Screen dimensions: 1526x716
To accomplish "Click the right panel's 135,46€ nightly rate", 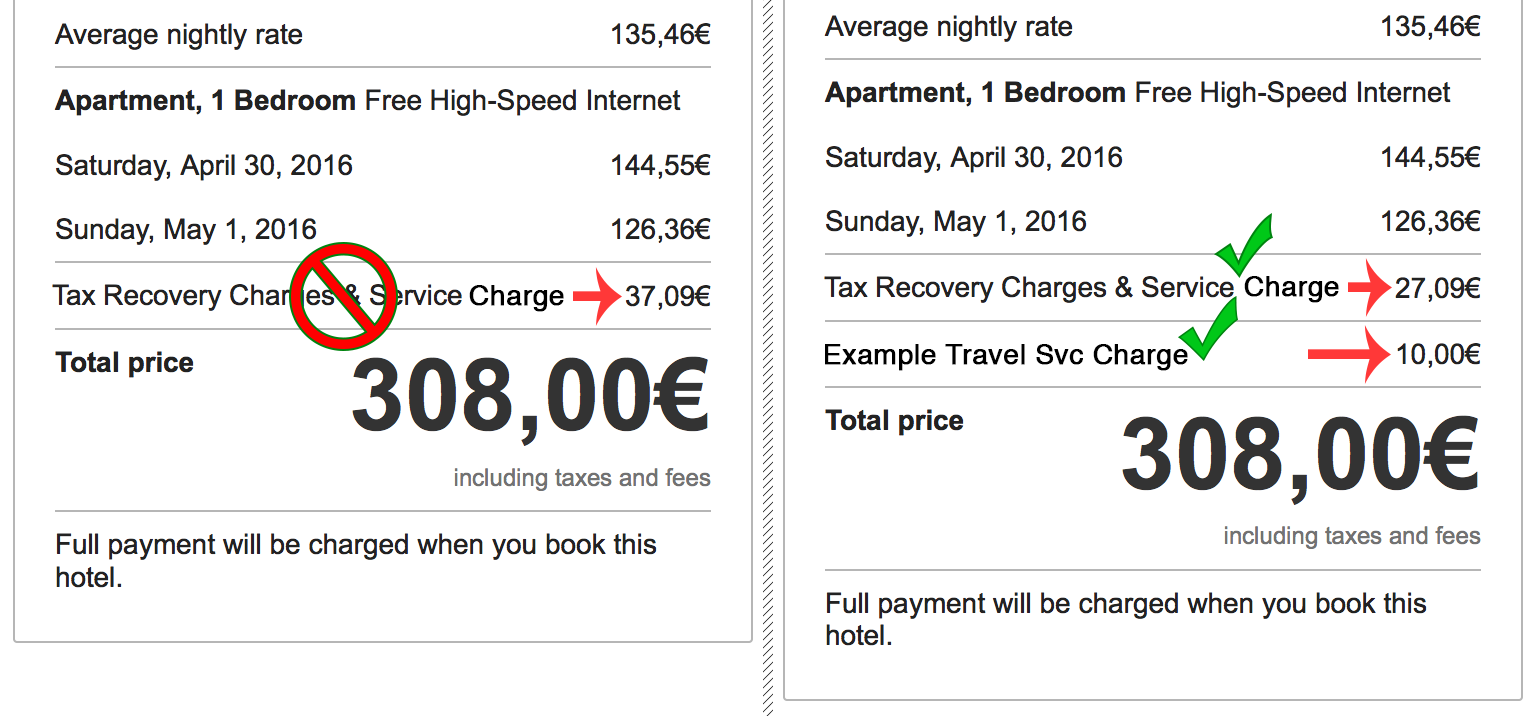I will [1430, 27].
